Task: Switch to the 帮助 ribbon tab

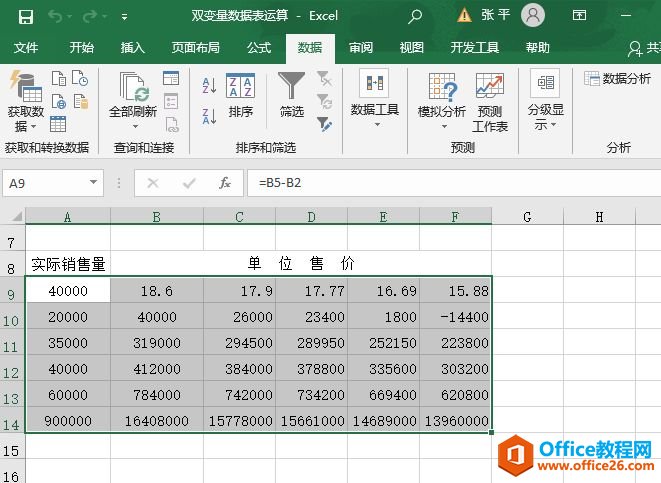Action: (x=537, y=48)
